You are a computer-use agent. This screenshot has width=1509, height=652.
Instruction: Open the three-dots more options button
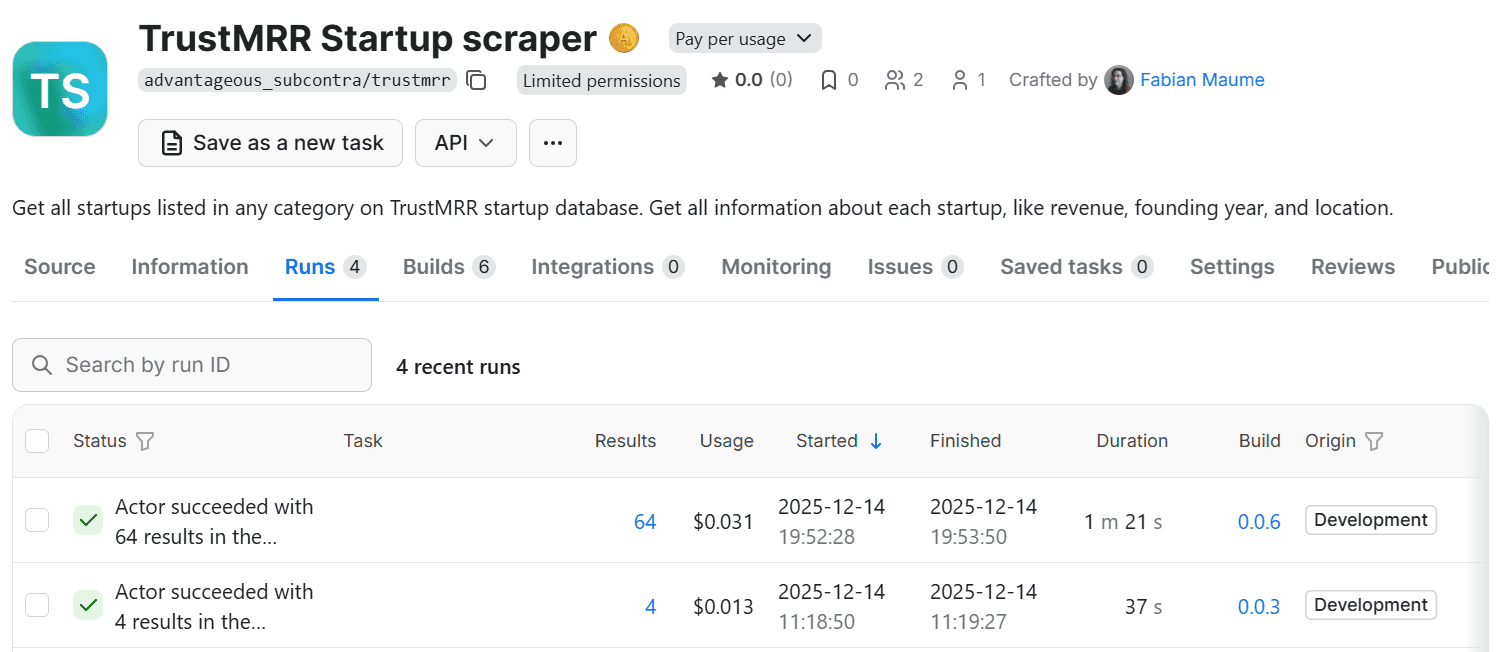(553, 143)
